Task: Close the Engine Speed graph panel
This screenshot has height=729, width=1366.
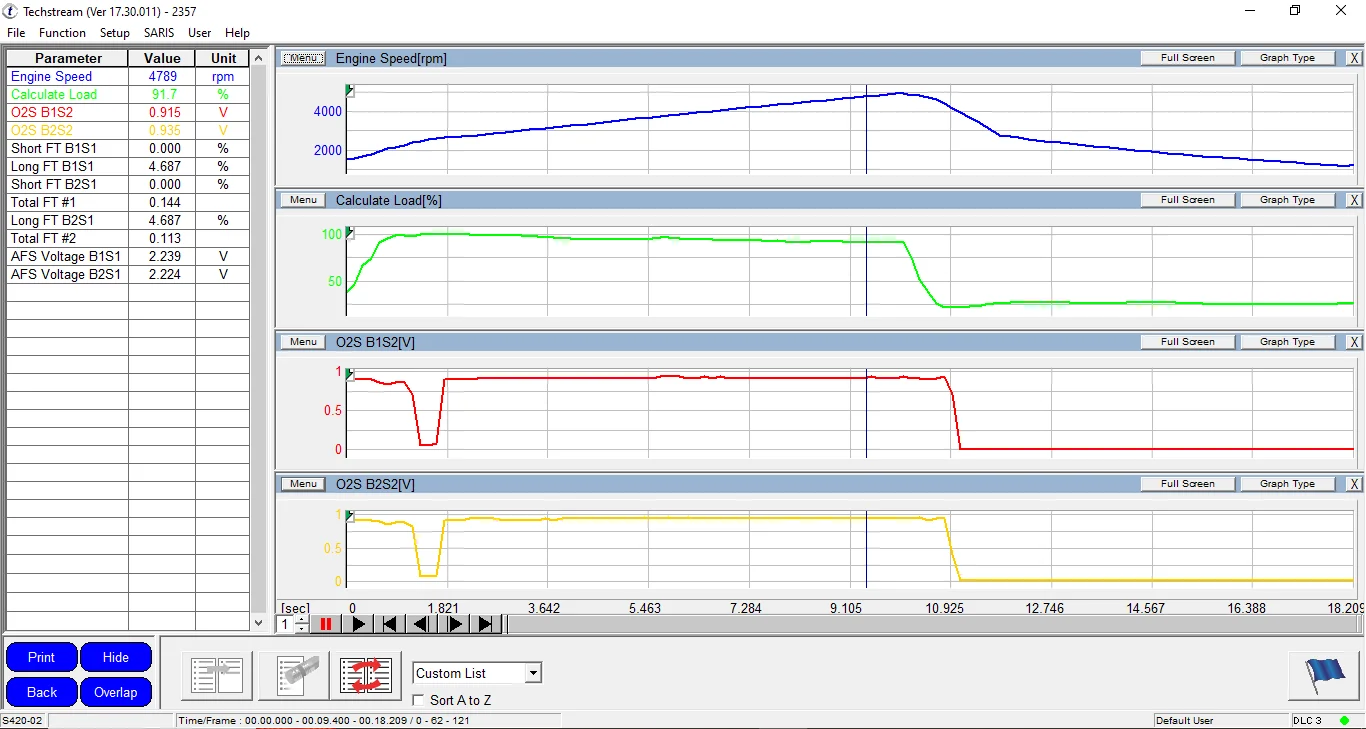Action: coord(1354,58)
